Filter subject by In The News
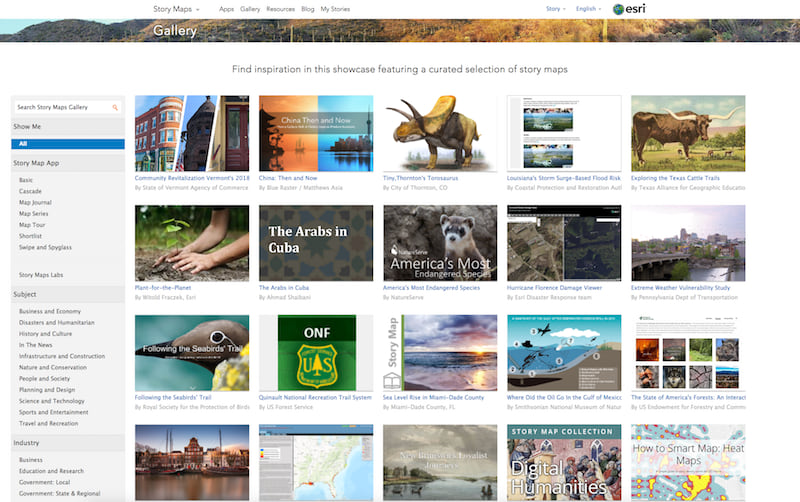This screenshot has height=502, width=800. click(x=36, y=345)
